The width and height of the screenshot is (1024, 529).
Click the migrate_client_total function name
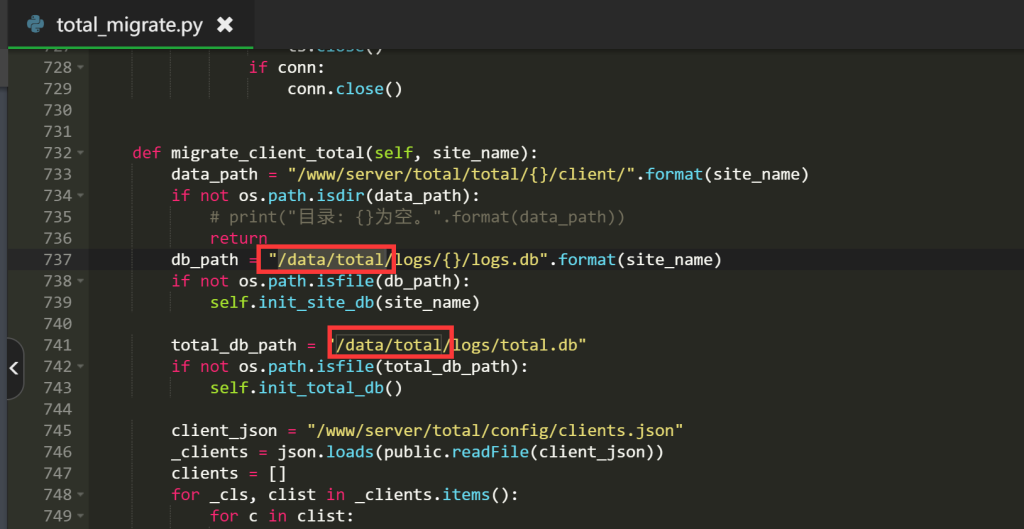pos(267,153)
